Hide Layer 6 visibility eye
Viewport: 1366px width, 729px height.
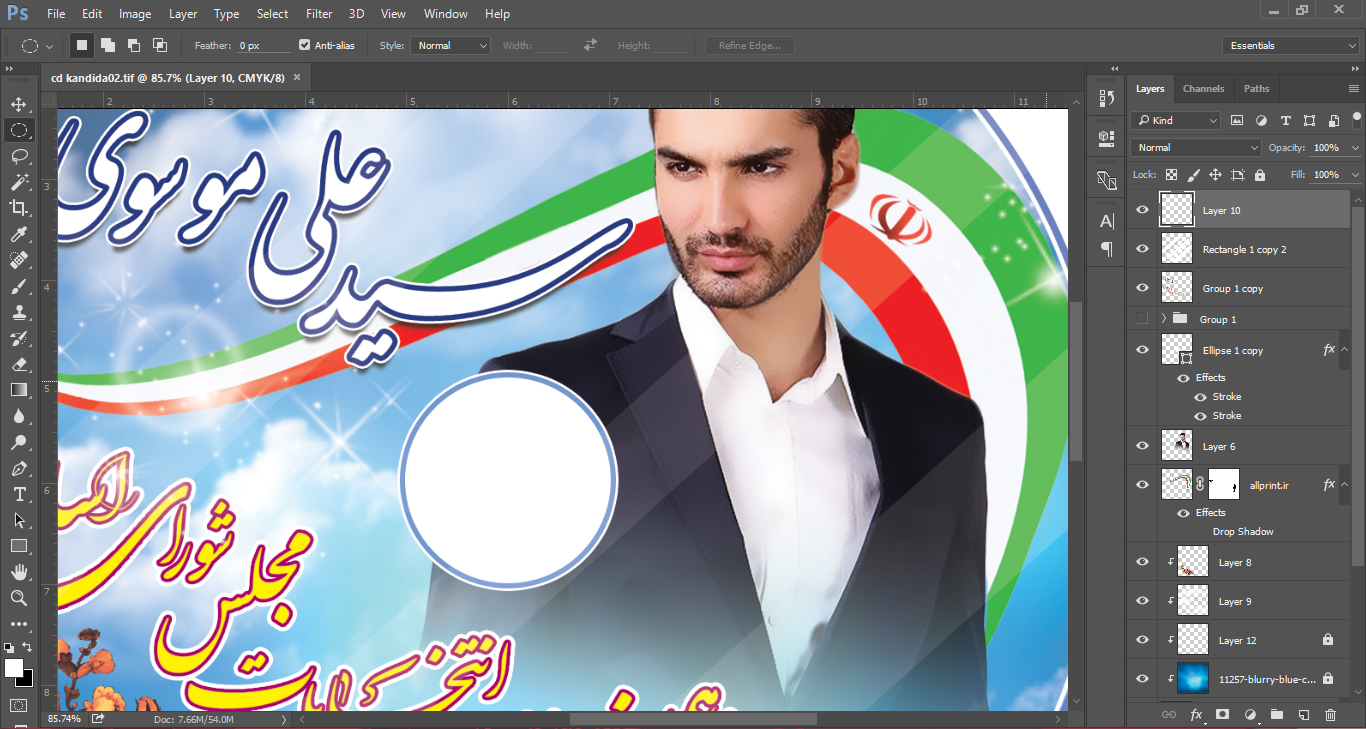click(1142, 446)
